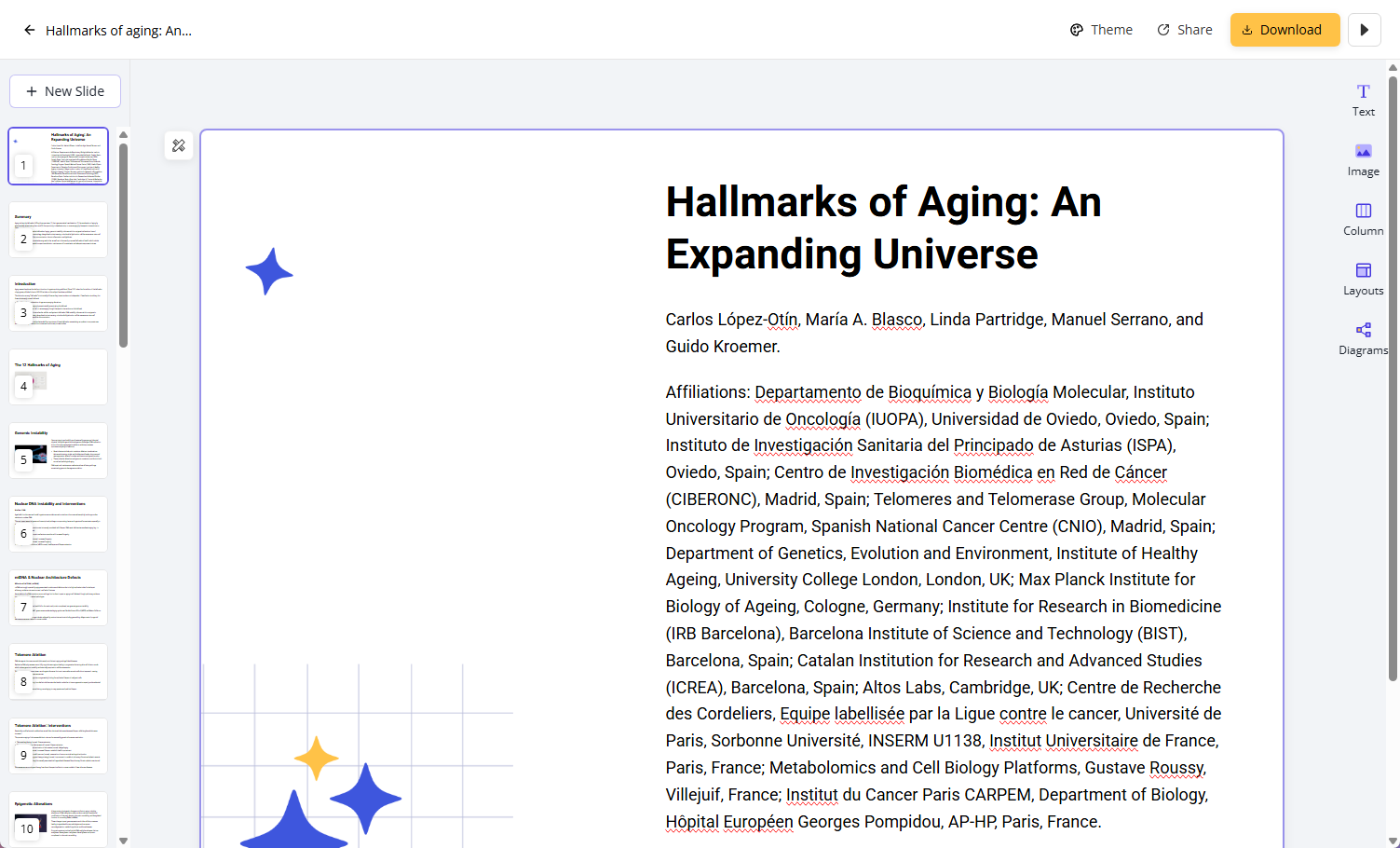The image size is (1400, 848).
Task: Select slide 2 Summary thumbnail
Action: (x=59, y=229)
